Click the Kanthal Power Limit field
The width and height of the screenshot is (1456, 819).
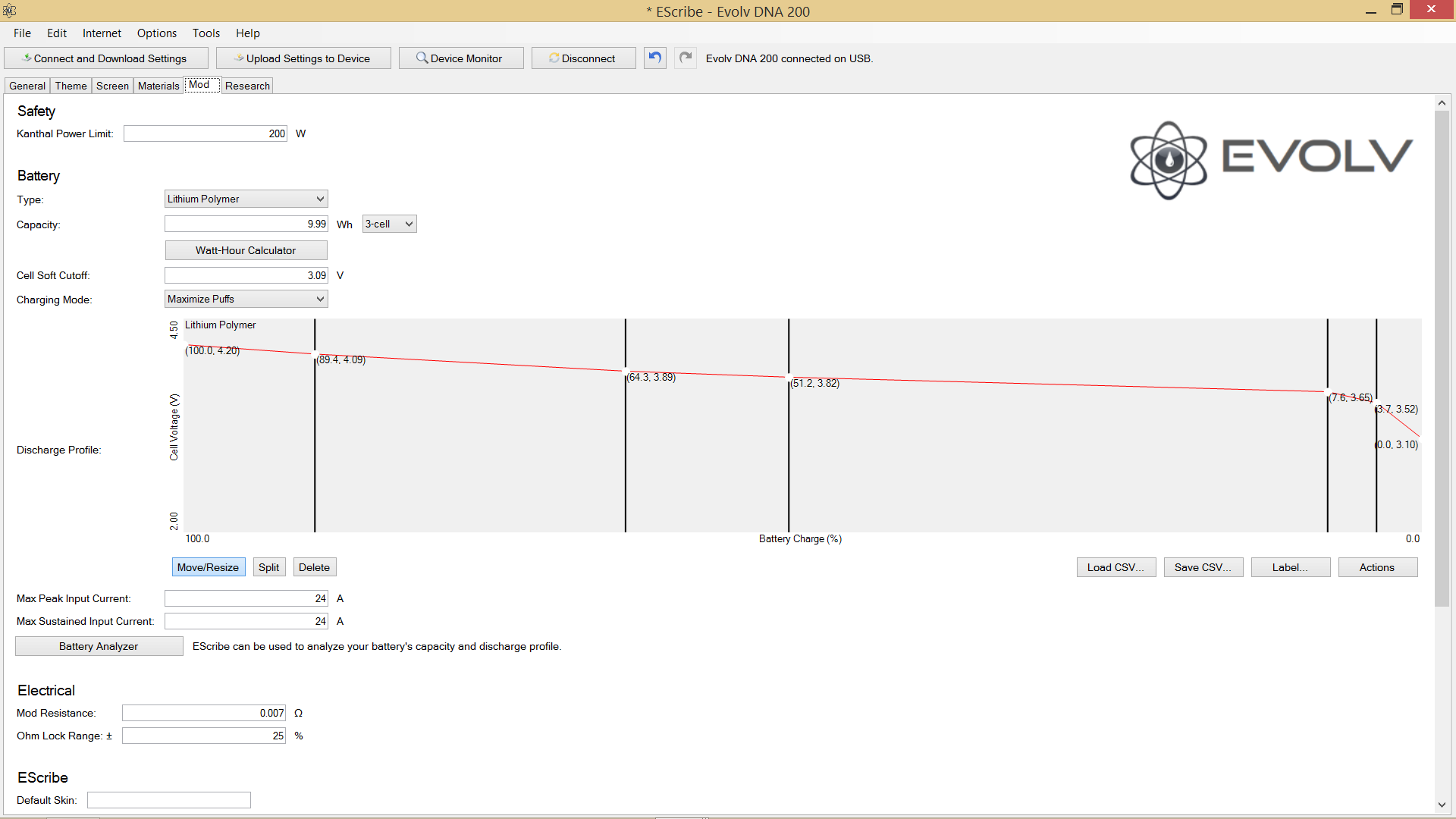[205, 133]
